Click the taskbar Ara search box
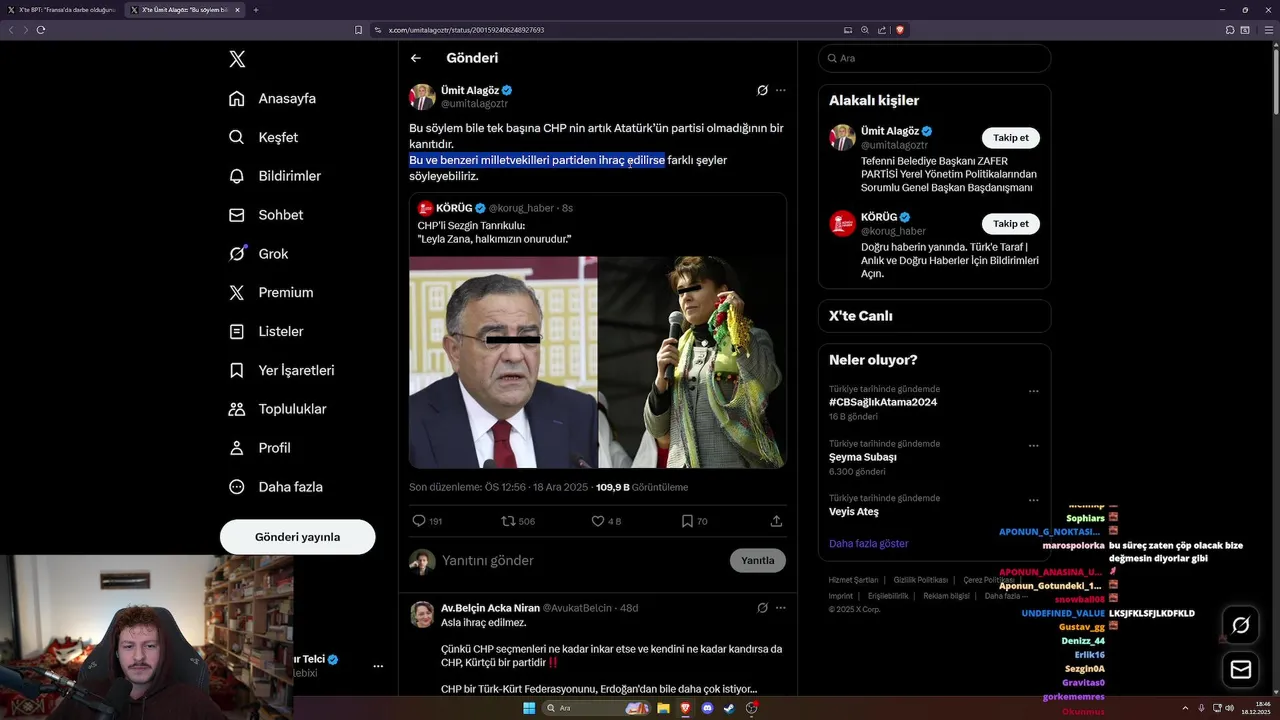Image resolution: width=1280 pixels, height=720 pixels. (594, 708)
